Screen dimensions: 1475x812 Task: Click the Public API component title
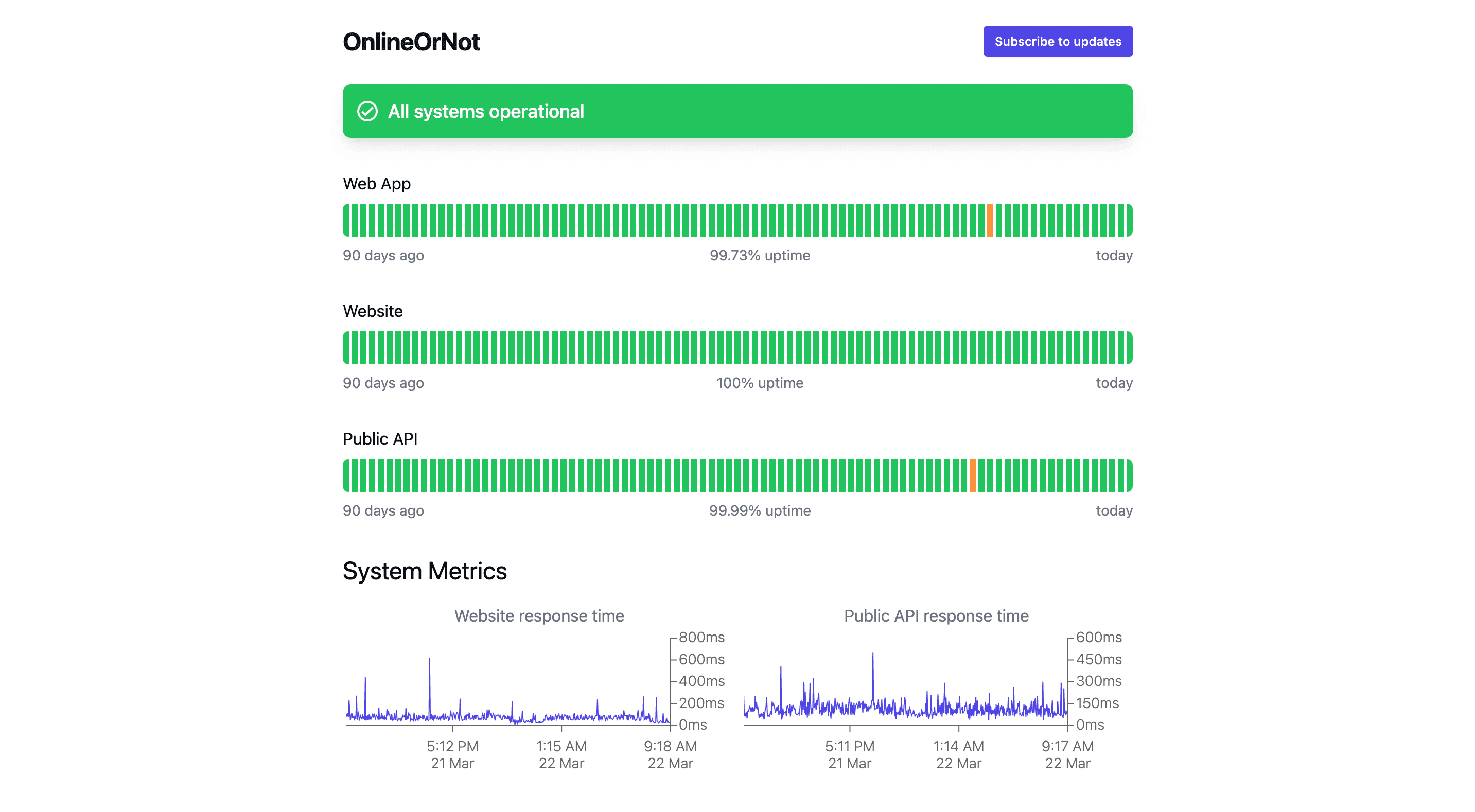(x=380, y=438)
